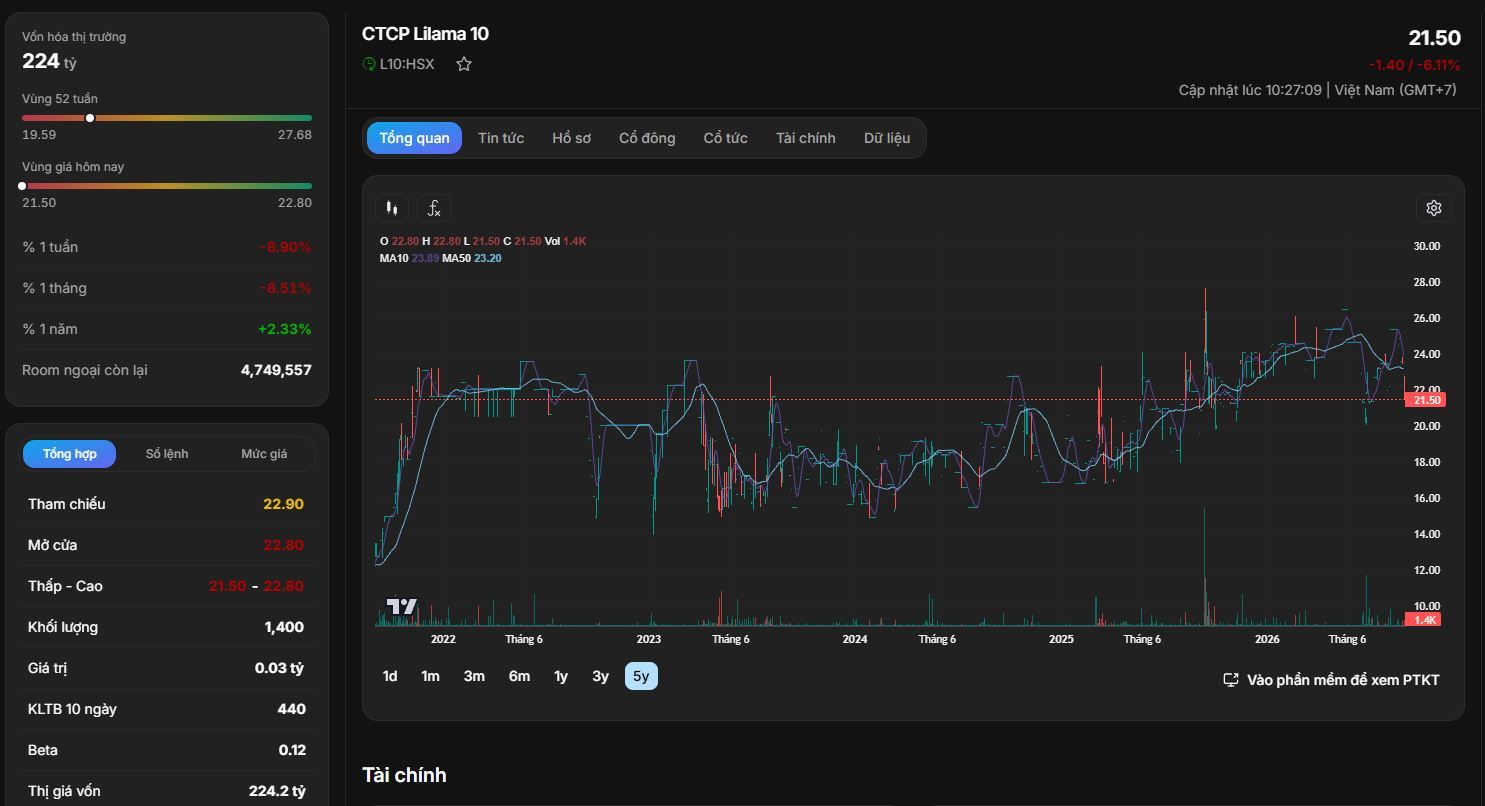Set chart range to 5y

click(x=641, y=677)
